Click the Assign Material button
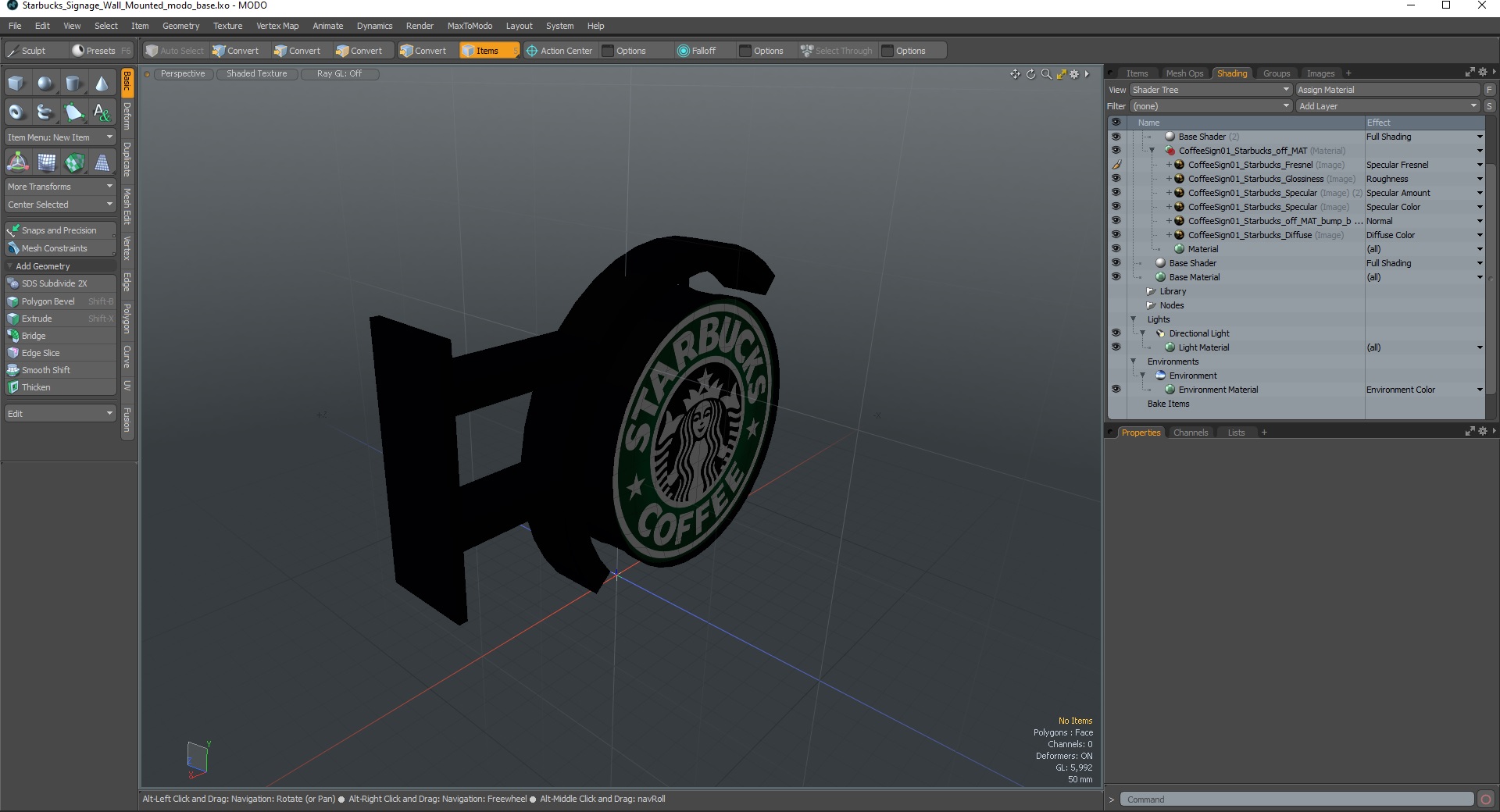This screenshot has height=812, width=1500. [1388, 90]
